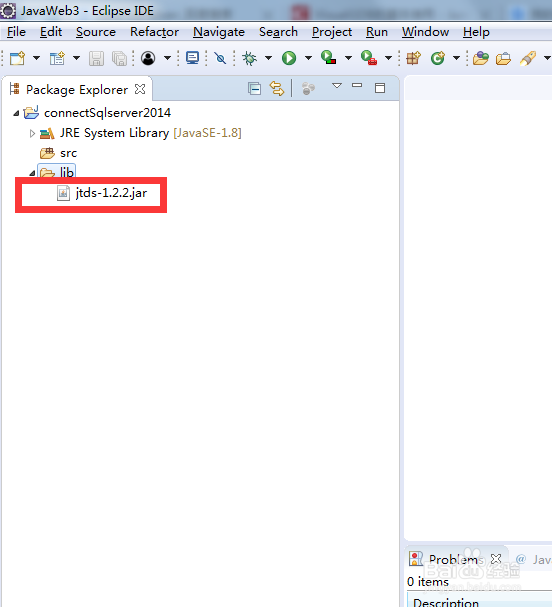This screenshot has width=552, height=607.
Task: Click the Search flashlight toolbar icon
Action: (528, 58)
